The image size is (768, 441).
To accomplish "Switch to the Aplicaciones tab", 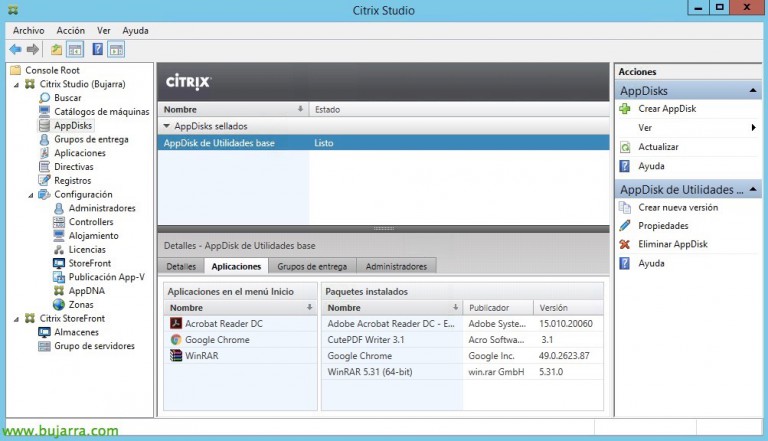I will 236,266.
